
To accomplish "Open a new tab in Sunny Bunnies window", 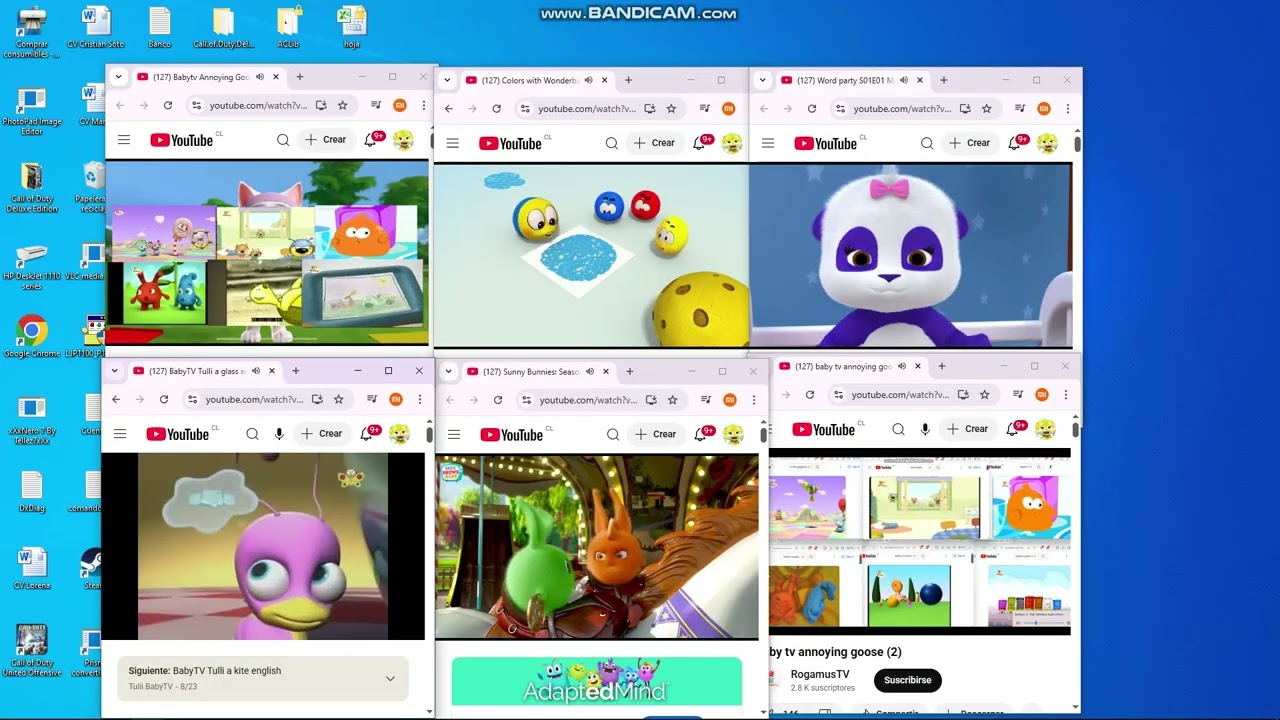I will click(629, 371).
